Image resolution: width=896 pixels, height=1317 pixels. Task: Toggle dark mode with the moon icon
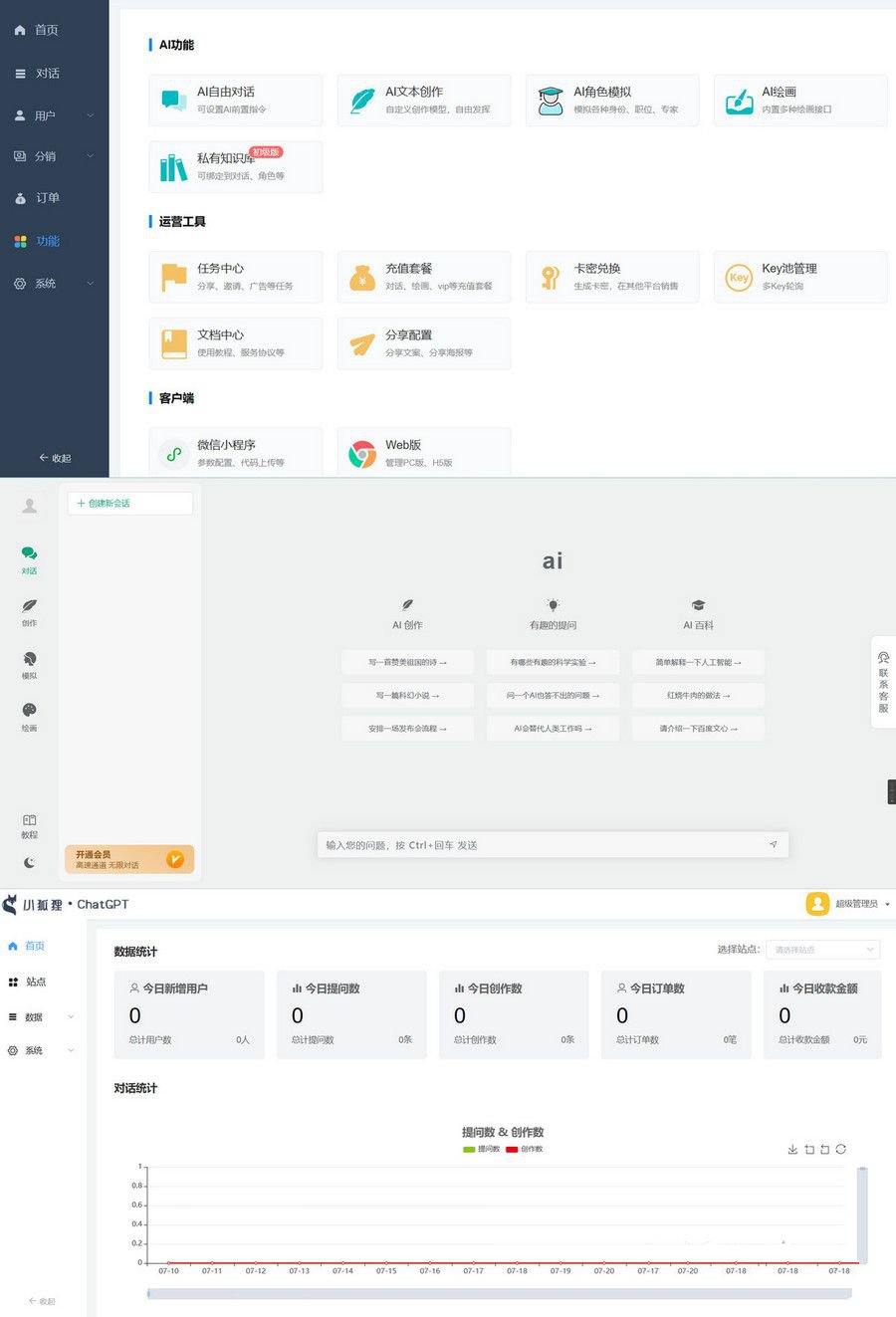(x=28, y=862)
